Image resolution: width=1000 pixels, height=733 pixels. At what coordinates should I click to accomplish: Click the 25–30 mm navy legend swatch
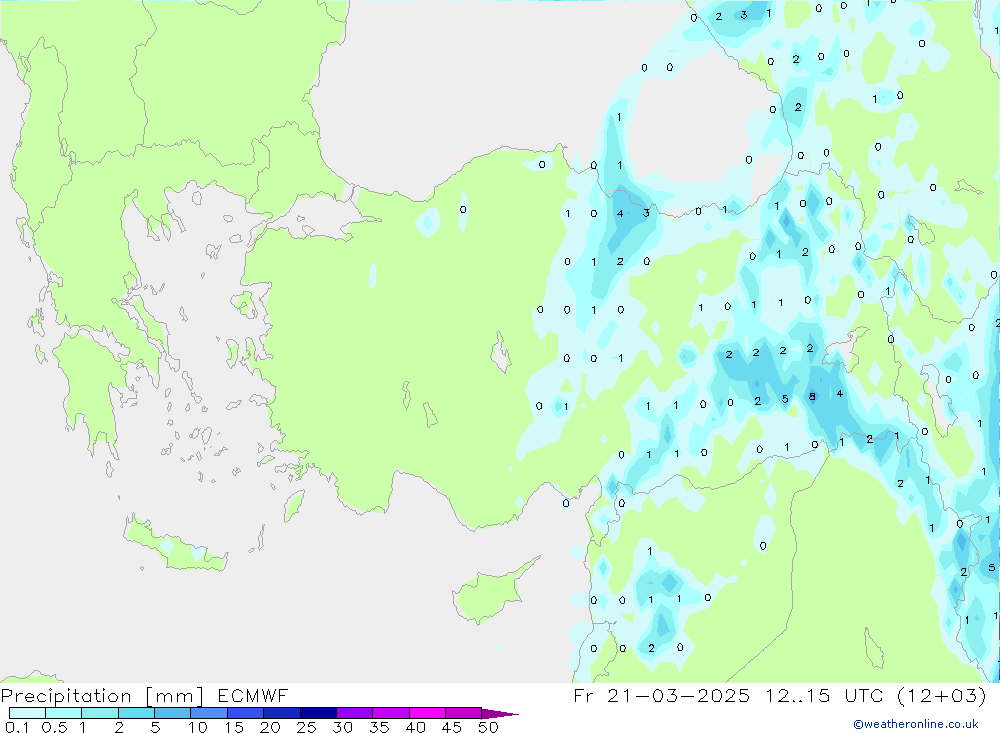318,713
